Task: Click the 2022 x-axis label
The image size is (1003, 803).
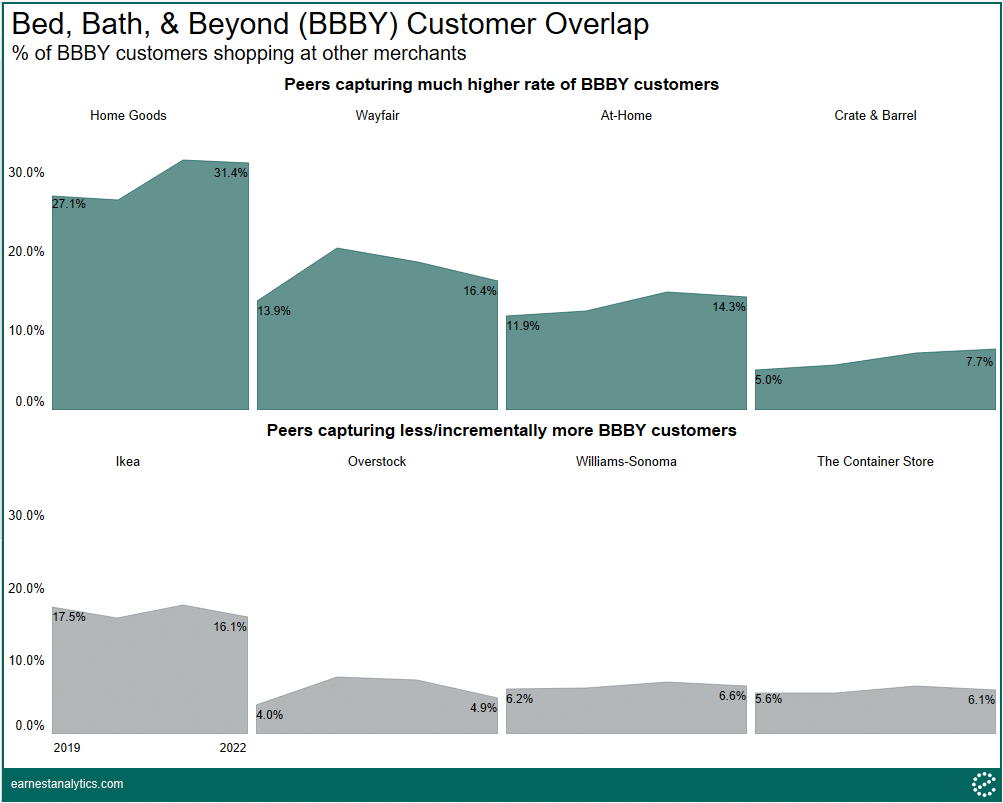Action: (x=233, y=748)
